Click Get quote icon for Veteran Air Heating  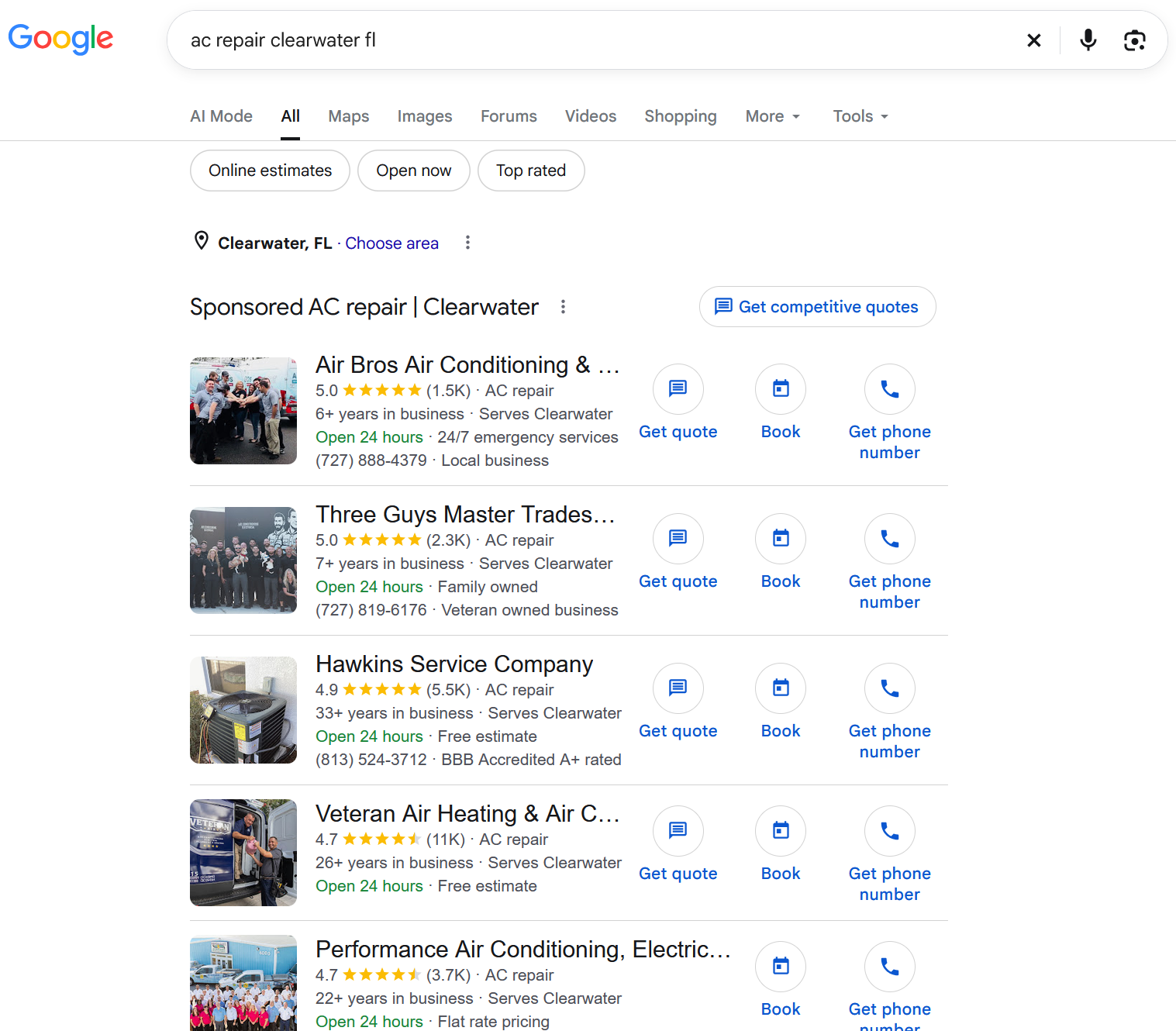678,830
